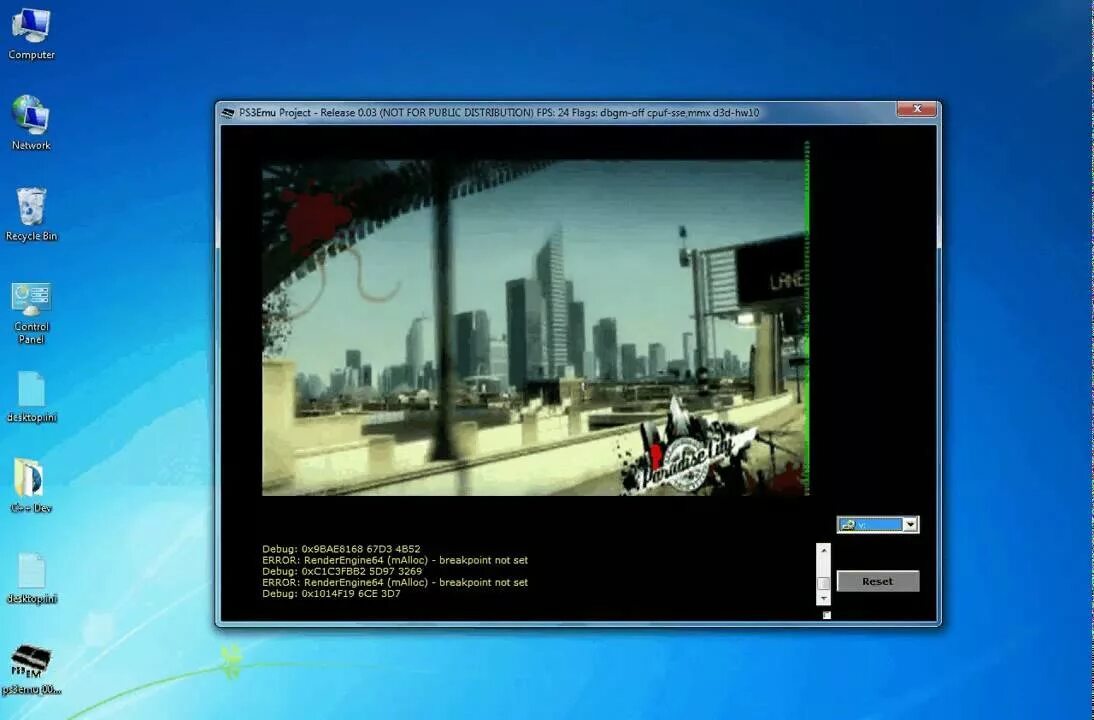Viewport: 1094px width, 720px height.
Task: Click the Paradise City game video frame
Action: (x=535, y=328)
